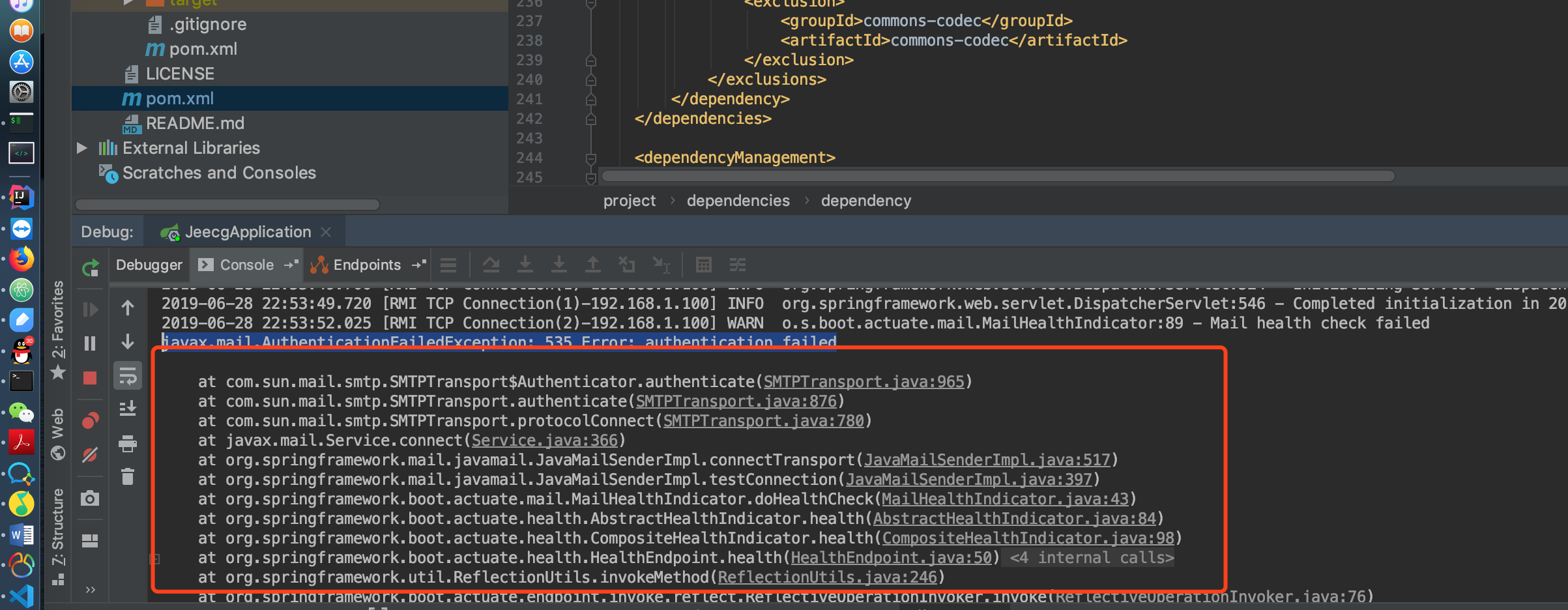Image resolution: width=1568 pixels, height=610 pixels.
Task: Expand the External Libraries node
Action: [81, 147]
